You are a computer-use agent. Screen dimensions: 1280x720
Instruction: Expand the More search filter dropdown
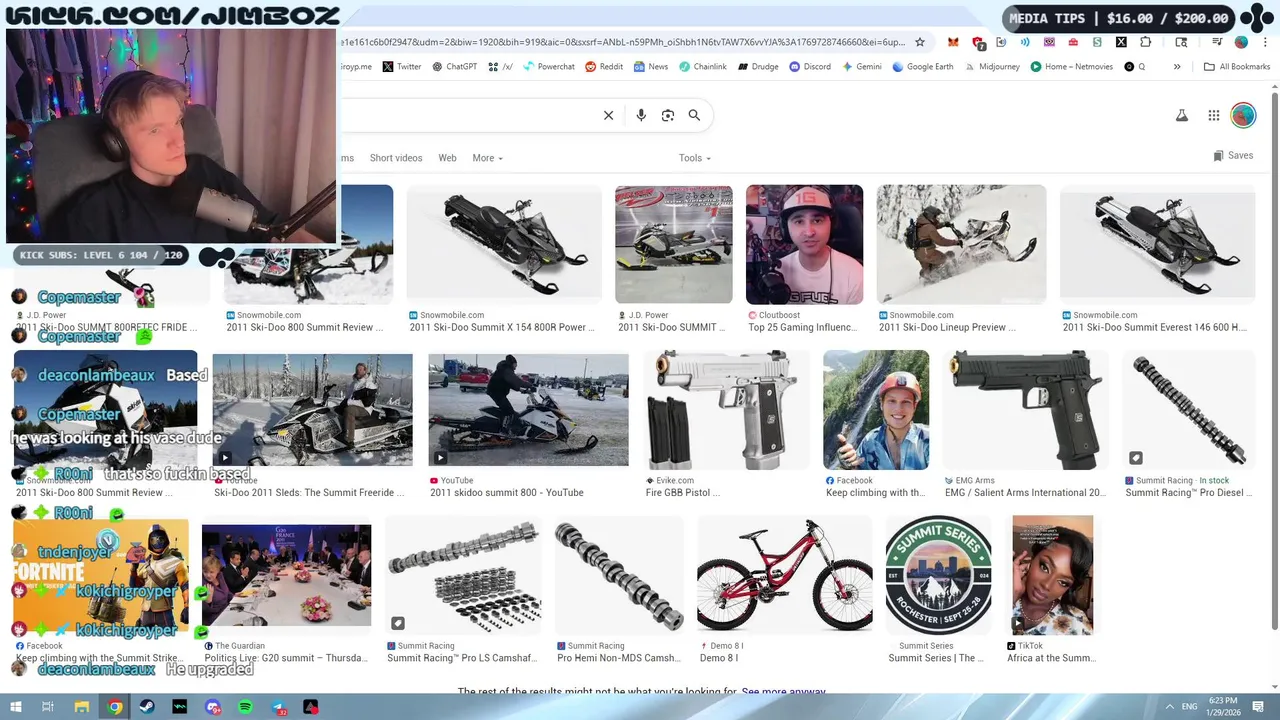[487, 158]
